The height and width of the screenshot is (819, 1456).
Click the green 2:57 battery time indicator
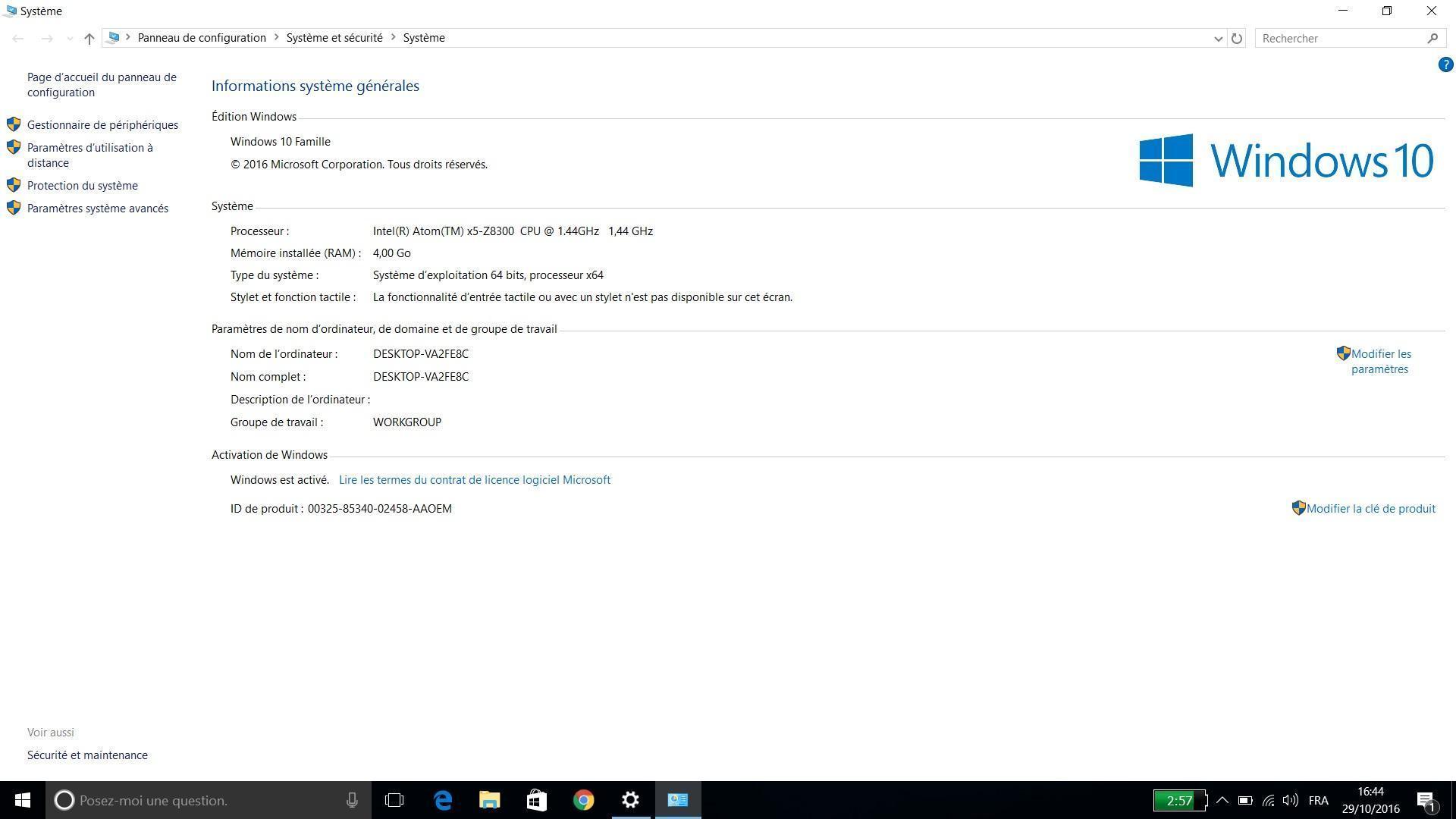(x=1179, y=800)
